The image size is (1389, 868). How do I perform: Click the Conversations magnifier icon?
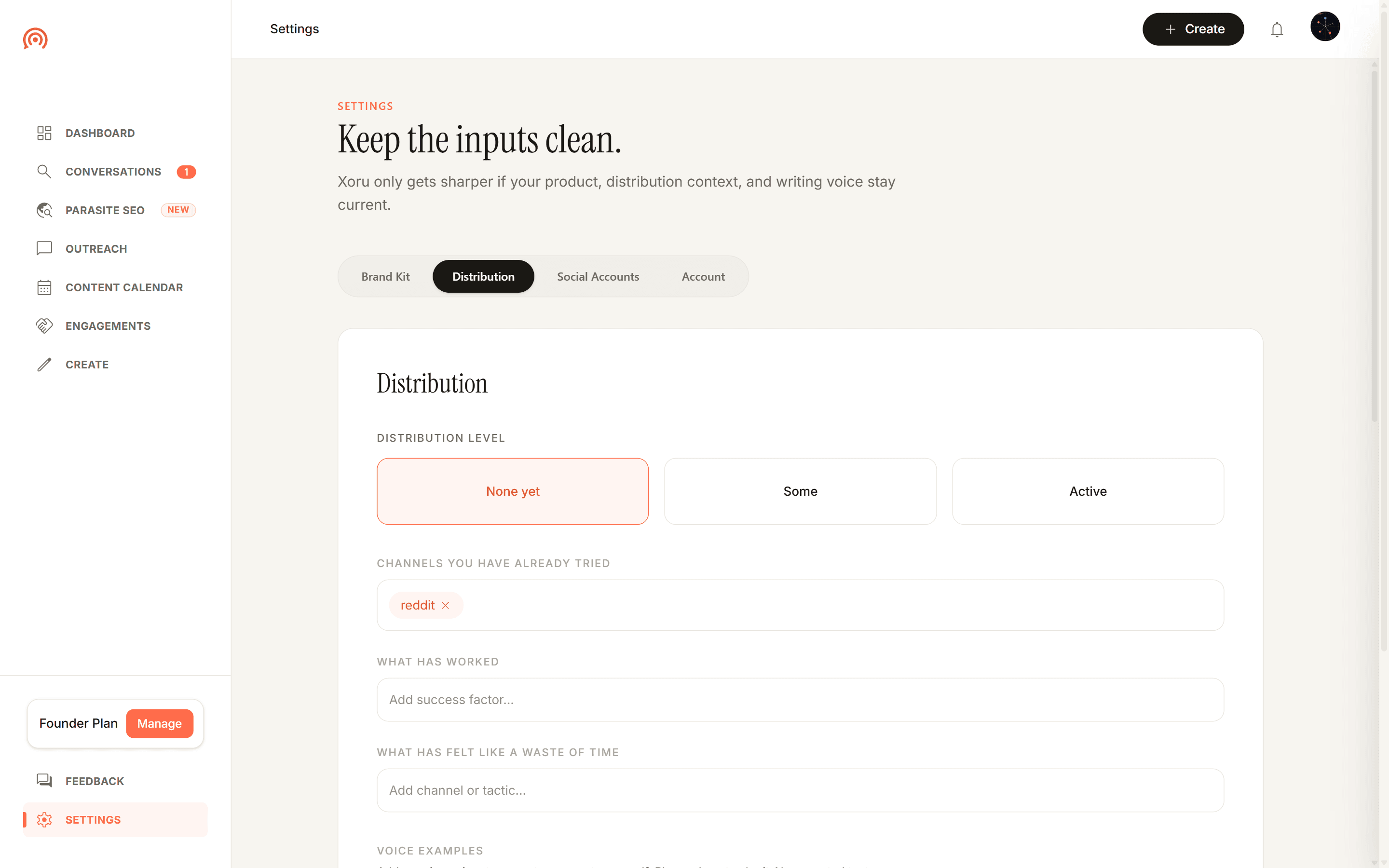pyautogui.click(x=44, y=172)
